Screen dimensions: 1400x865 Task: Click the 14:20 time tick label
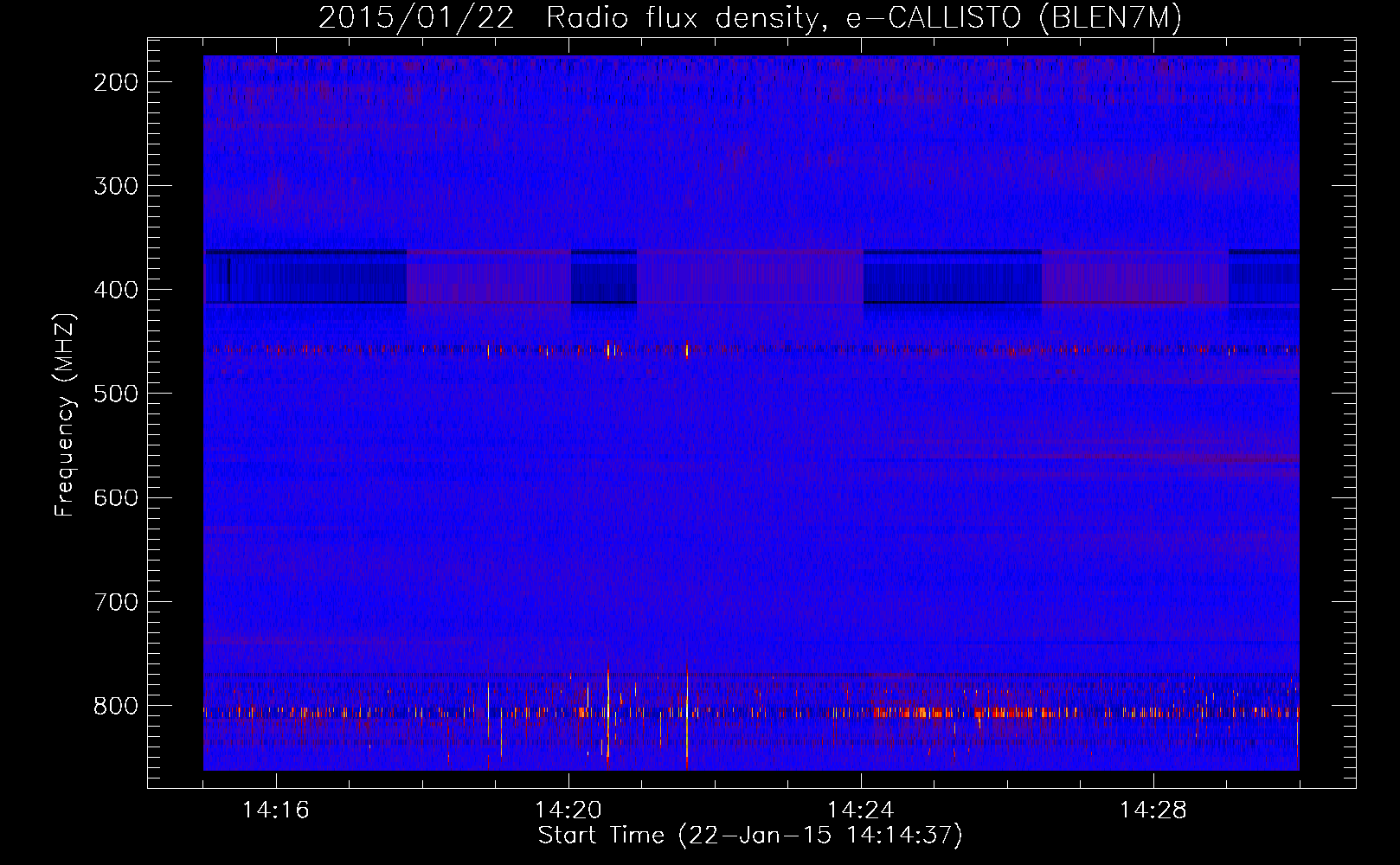(568, 811)
